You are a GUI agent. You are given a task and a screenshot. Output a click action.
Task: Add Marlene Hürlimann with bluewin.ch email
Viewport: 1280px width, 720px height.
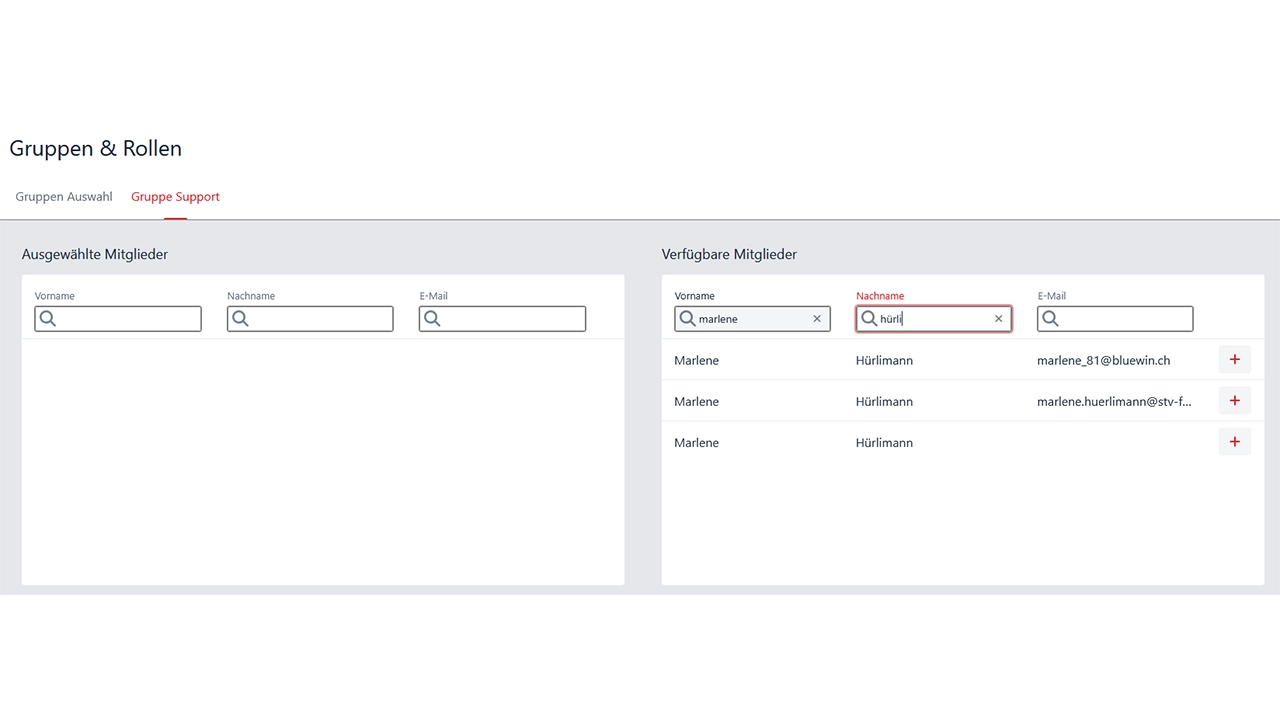click(1234, 360)
